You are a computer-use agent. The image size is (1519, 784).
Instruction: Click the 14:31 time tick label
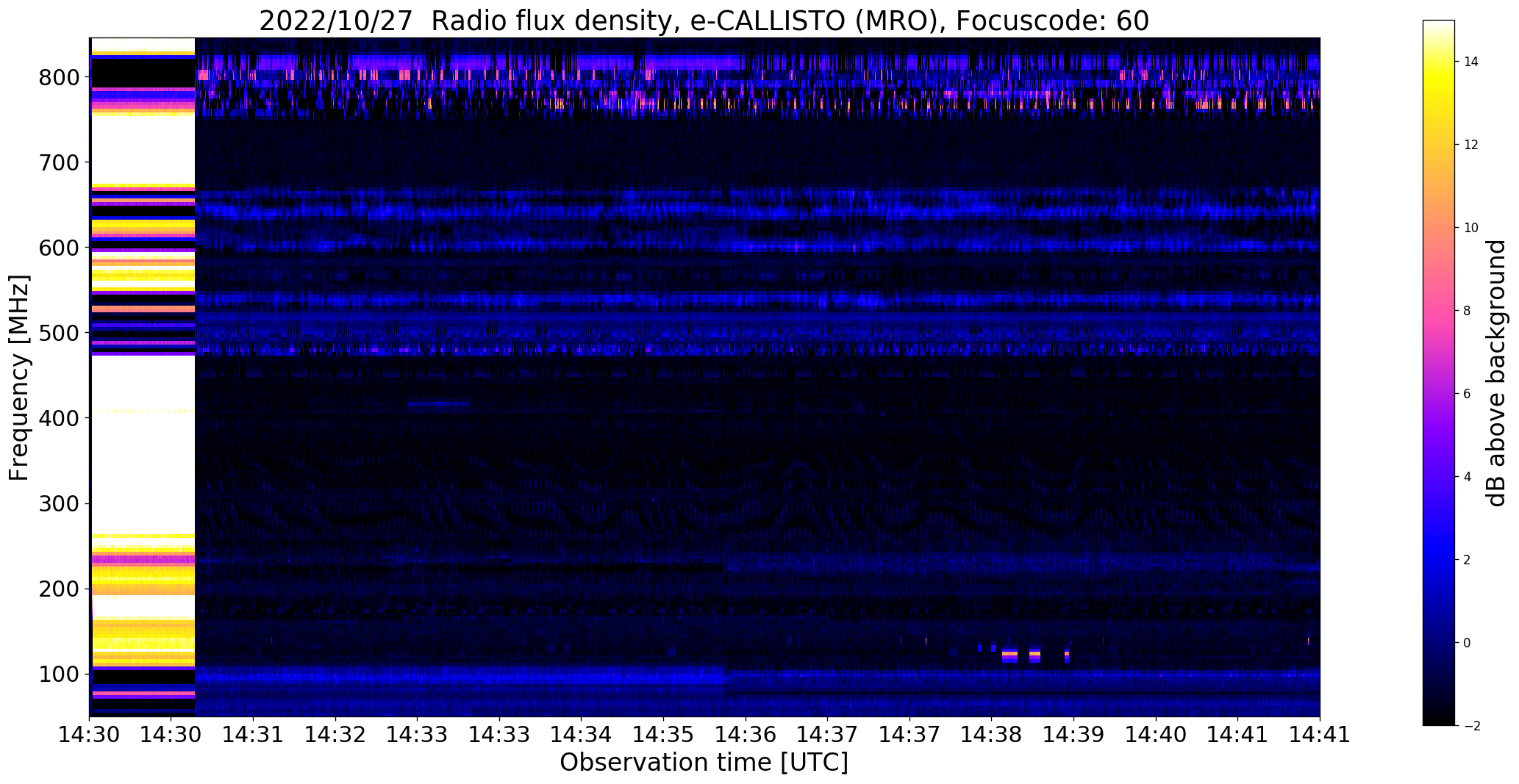pyautogui.click(x=254, y=735)
